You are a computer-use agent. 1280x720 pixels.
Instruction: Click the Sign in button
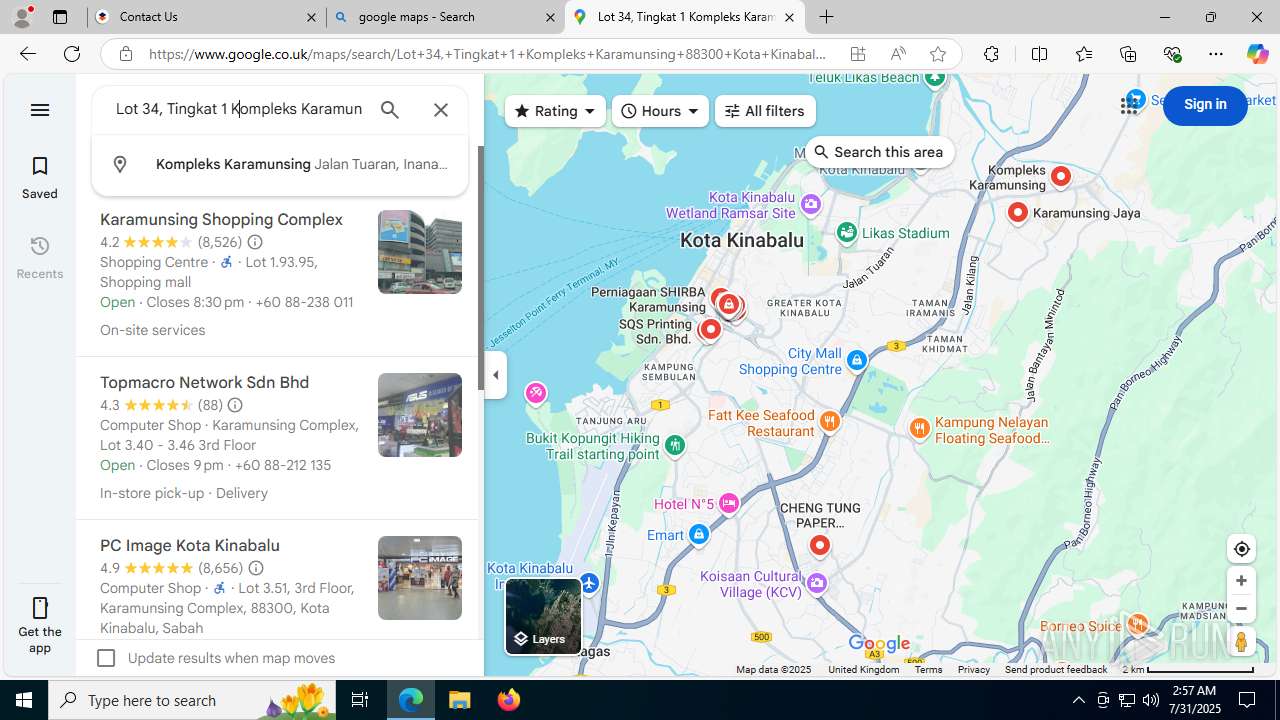pos(1205,105)
